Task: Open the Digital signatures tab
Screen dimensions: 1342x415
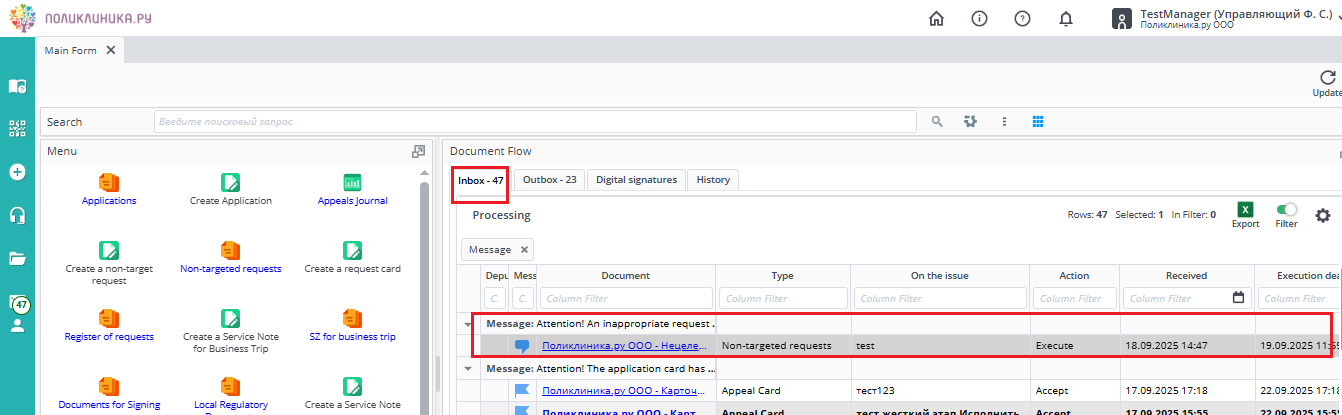Action: (636, 180)
